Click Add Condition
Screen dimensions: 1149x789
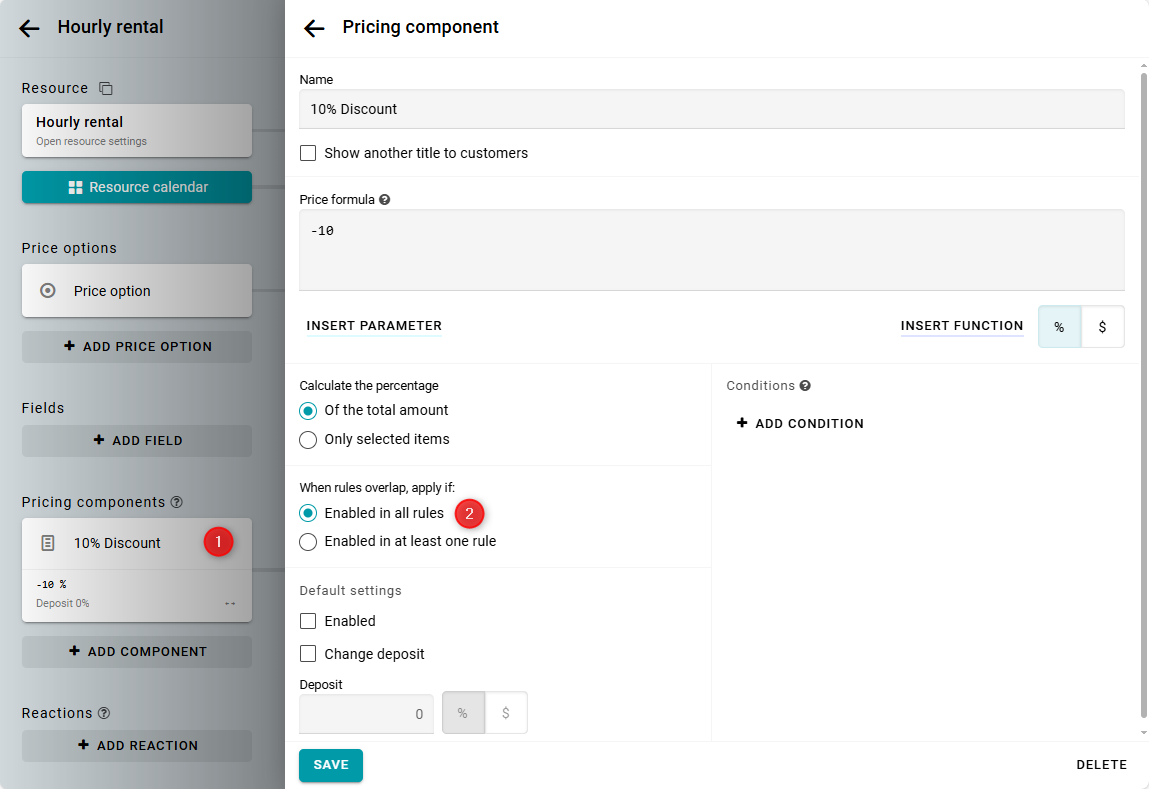(800, 424)
